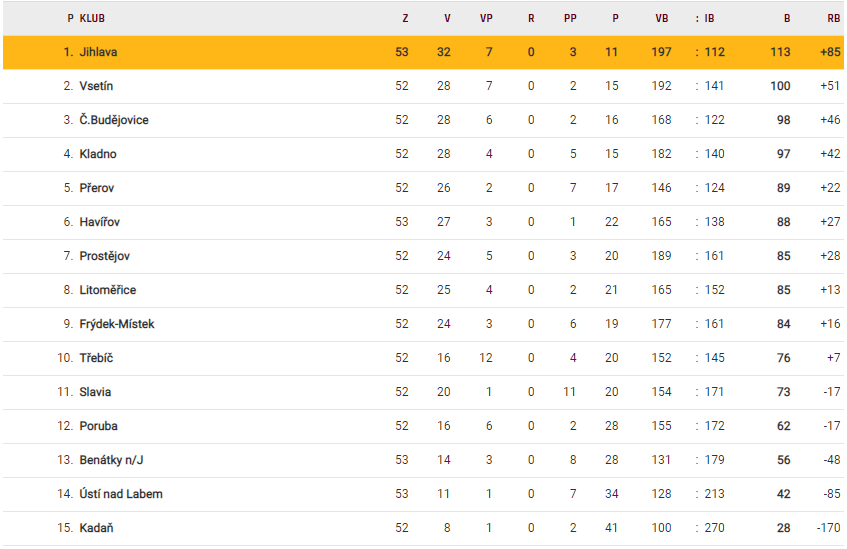Open Frýdek-Místek team entry
This screenshot has width=847, height=549.
point(117,324)
